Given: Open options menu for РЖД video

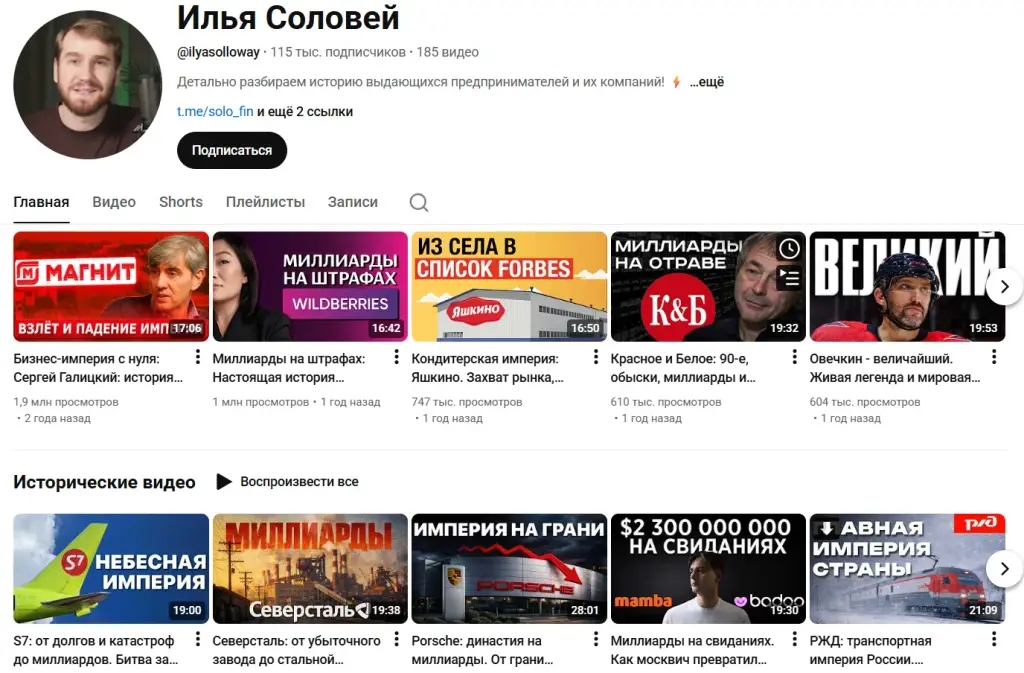Looking at the screenshot, I should tap(993, 639).
